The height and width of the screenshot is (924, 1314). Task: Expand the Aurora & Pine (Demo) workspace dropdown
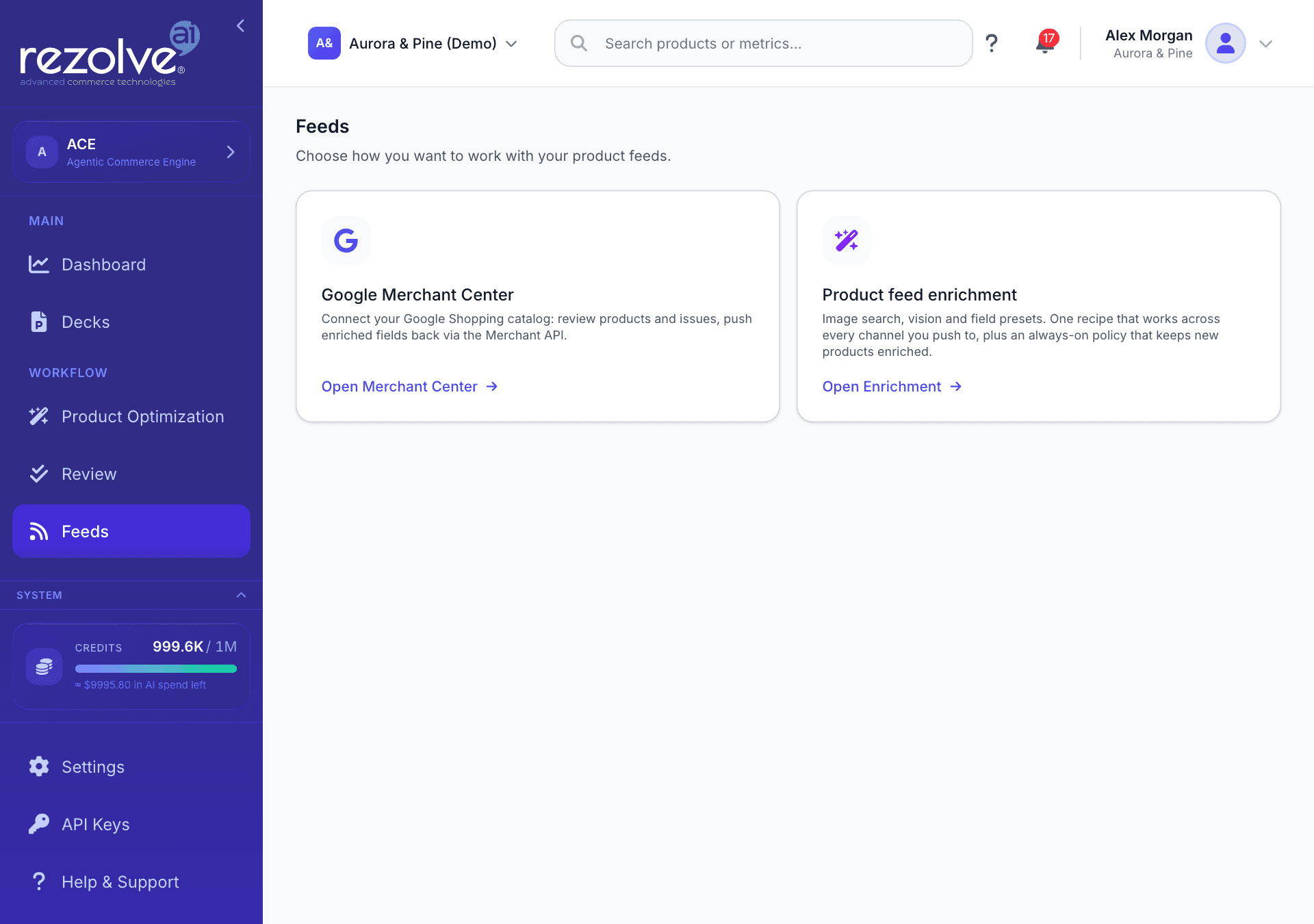coord(413,44)
